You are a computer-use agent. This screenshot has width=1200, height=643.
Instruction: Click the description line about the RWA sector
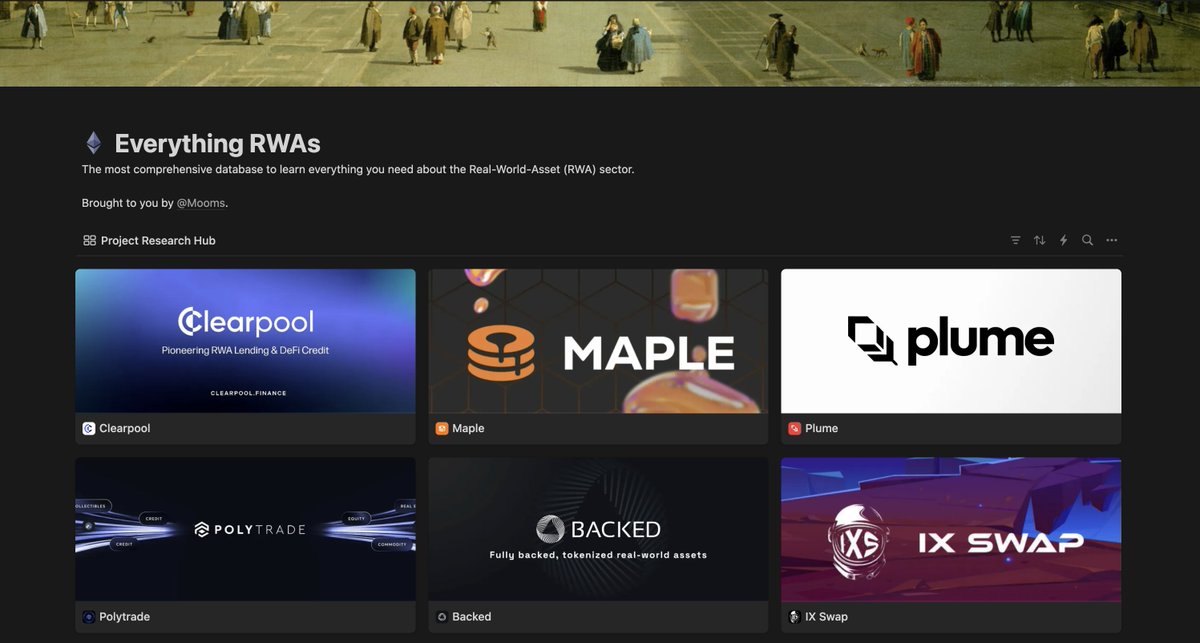point(358,169)
